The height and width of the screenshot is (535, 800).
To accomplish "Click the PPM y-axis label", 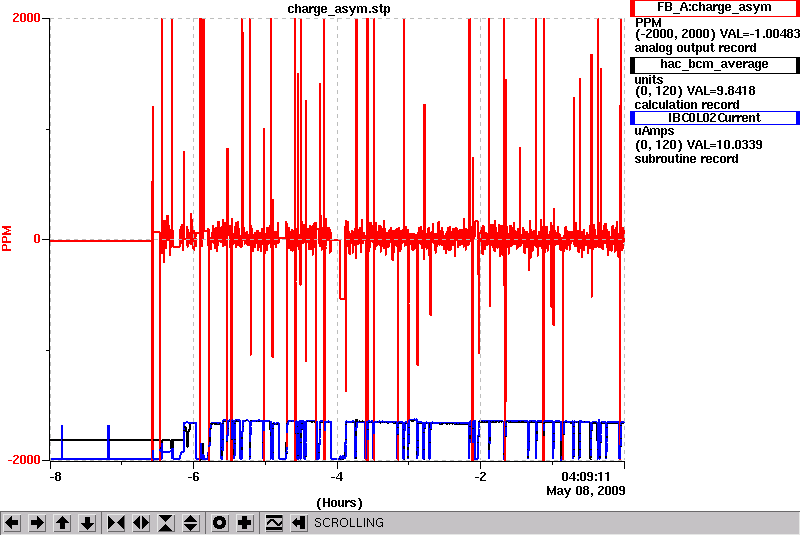I will tap(7, 238).
